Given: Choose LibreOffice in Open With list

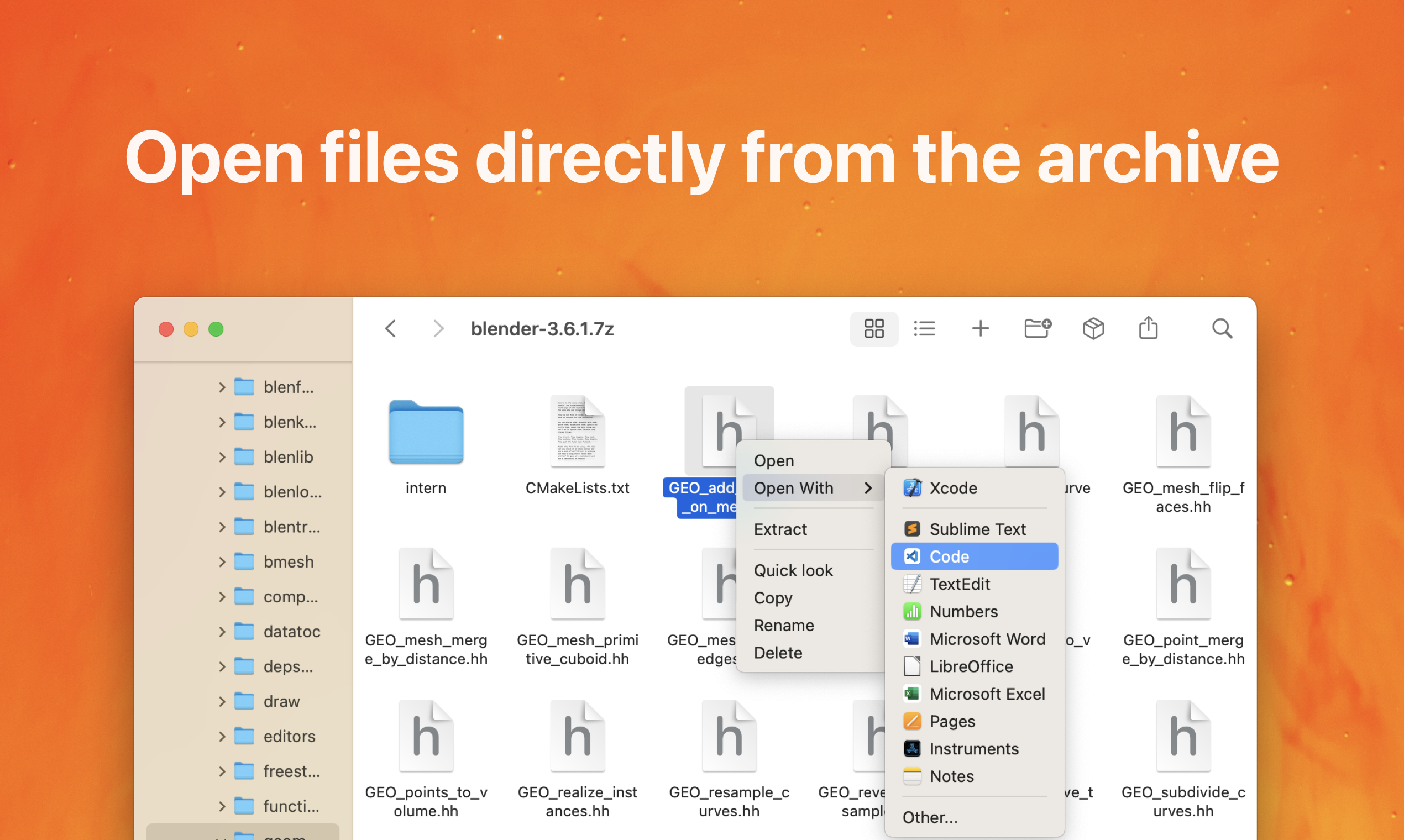Looking at the screenshot, I should pyautogui.click(x=975, y=666).
